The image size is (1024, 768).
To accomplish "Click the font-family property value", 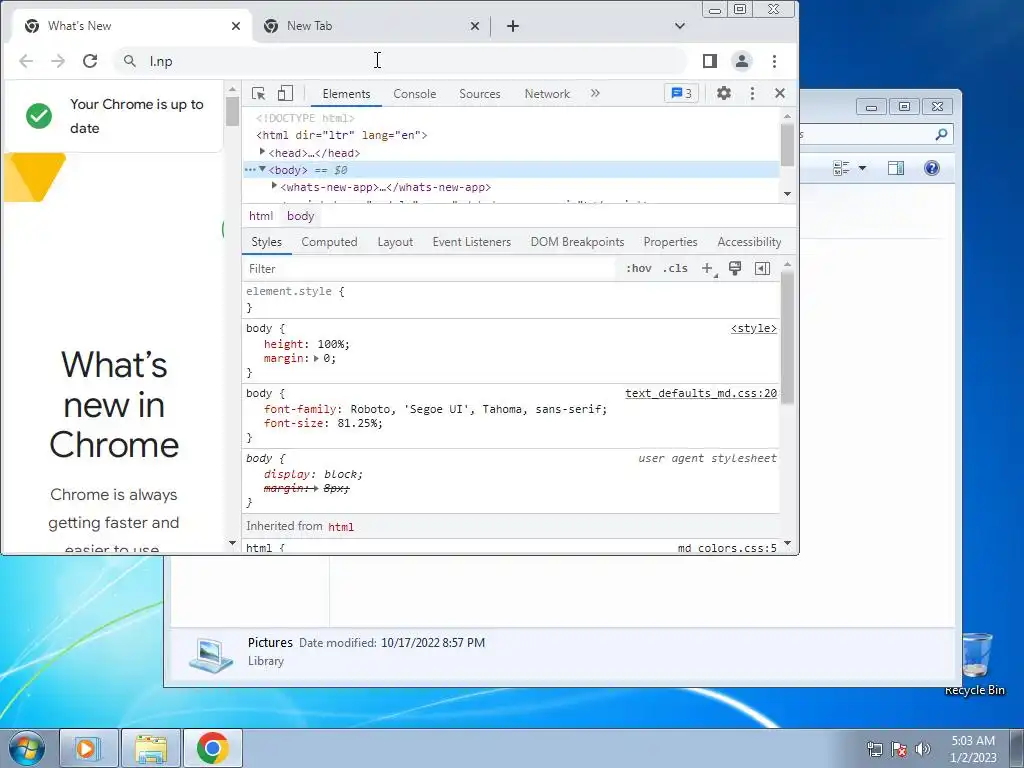I will (x=478, y=409).
